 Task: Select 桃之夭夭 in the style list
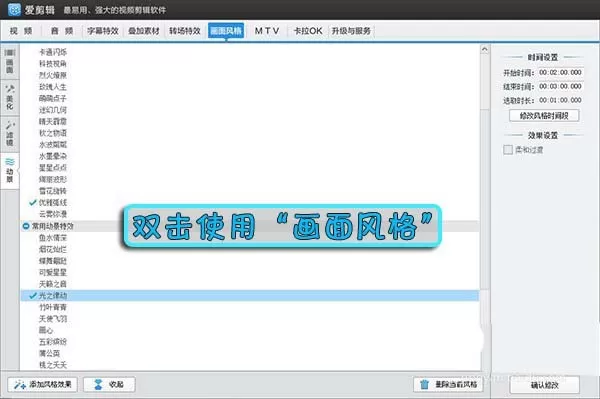point(53,365)
